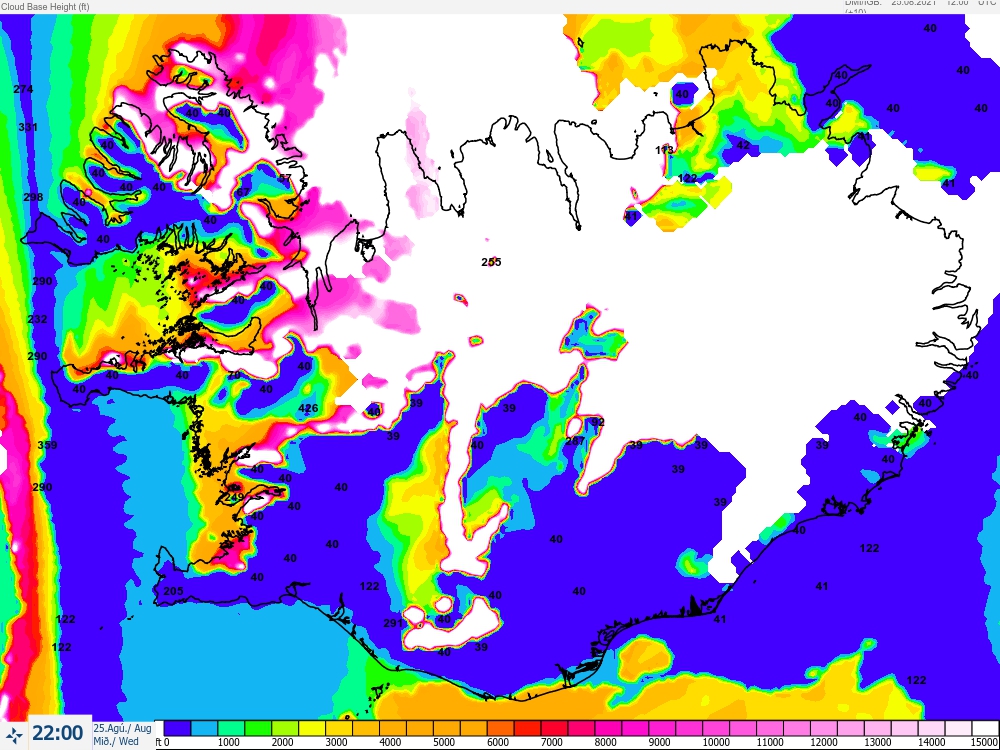
Task: Click the 274 cloud base value on the map
Action: point(23,89)
